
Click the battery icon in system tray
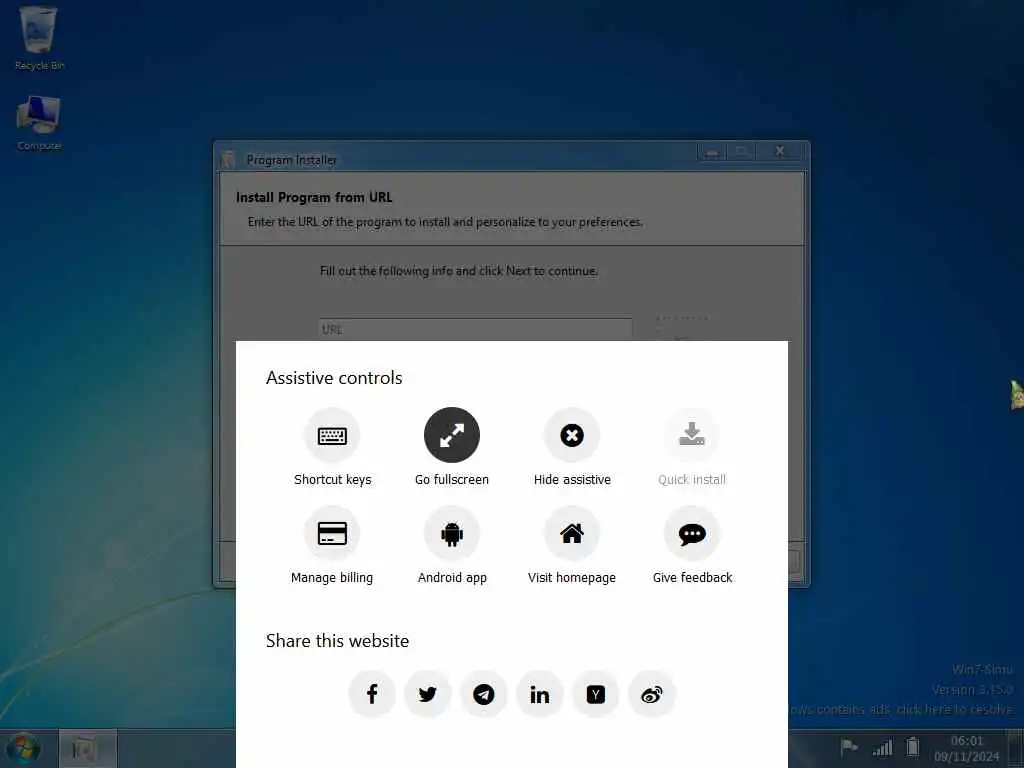(x=913, y=746)
